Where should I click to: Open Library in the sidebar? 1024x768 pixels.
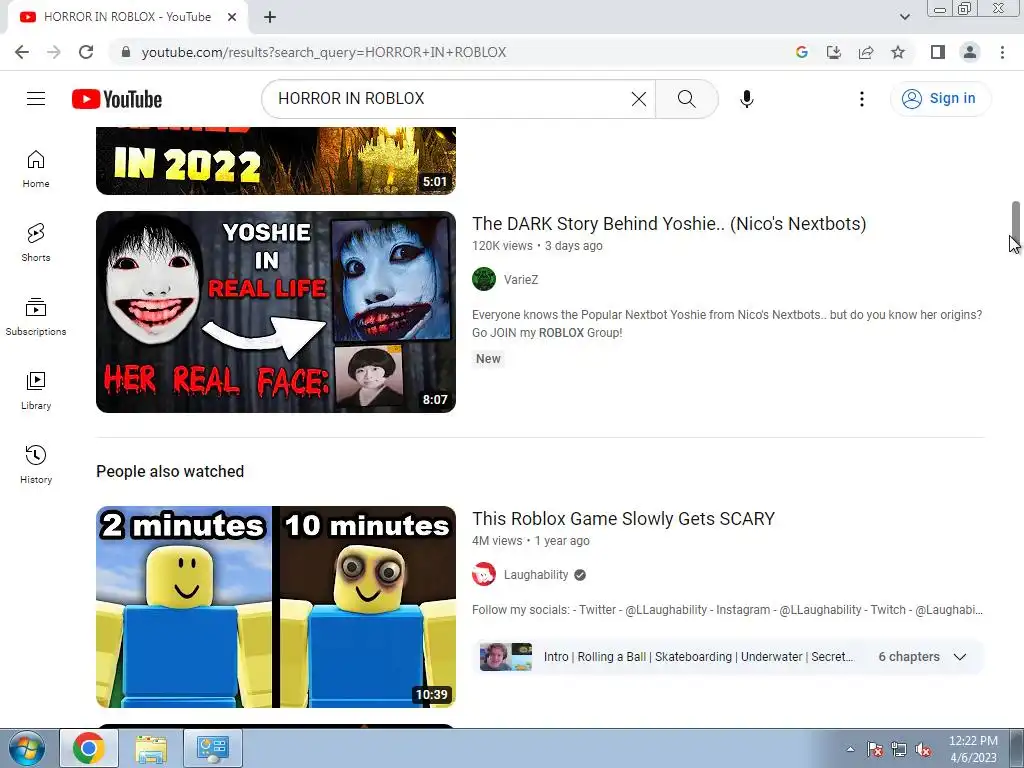pos(36,391)
